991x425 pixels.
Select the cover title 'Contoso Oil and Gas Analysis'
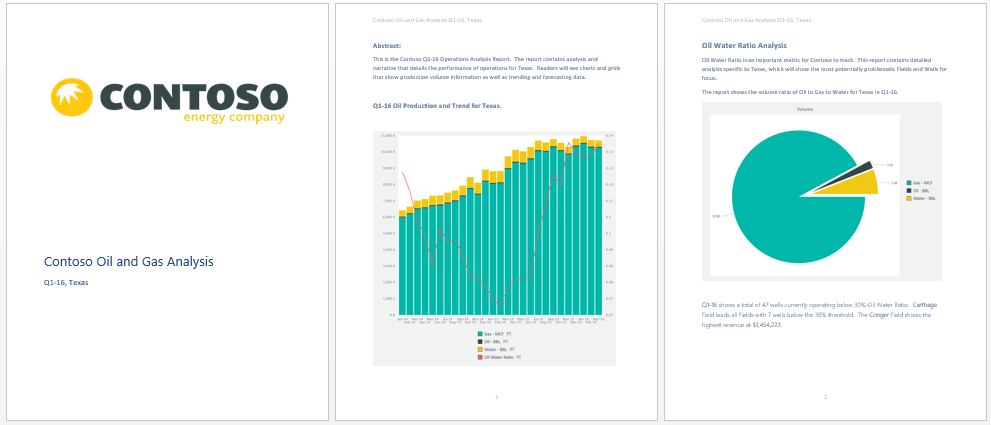coord(129,261)
